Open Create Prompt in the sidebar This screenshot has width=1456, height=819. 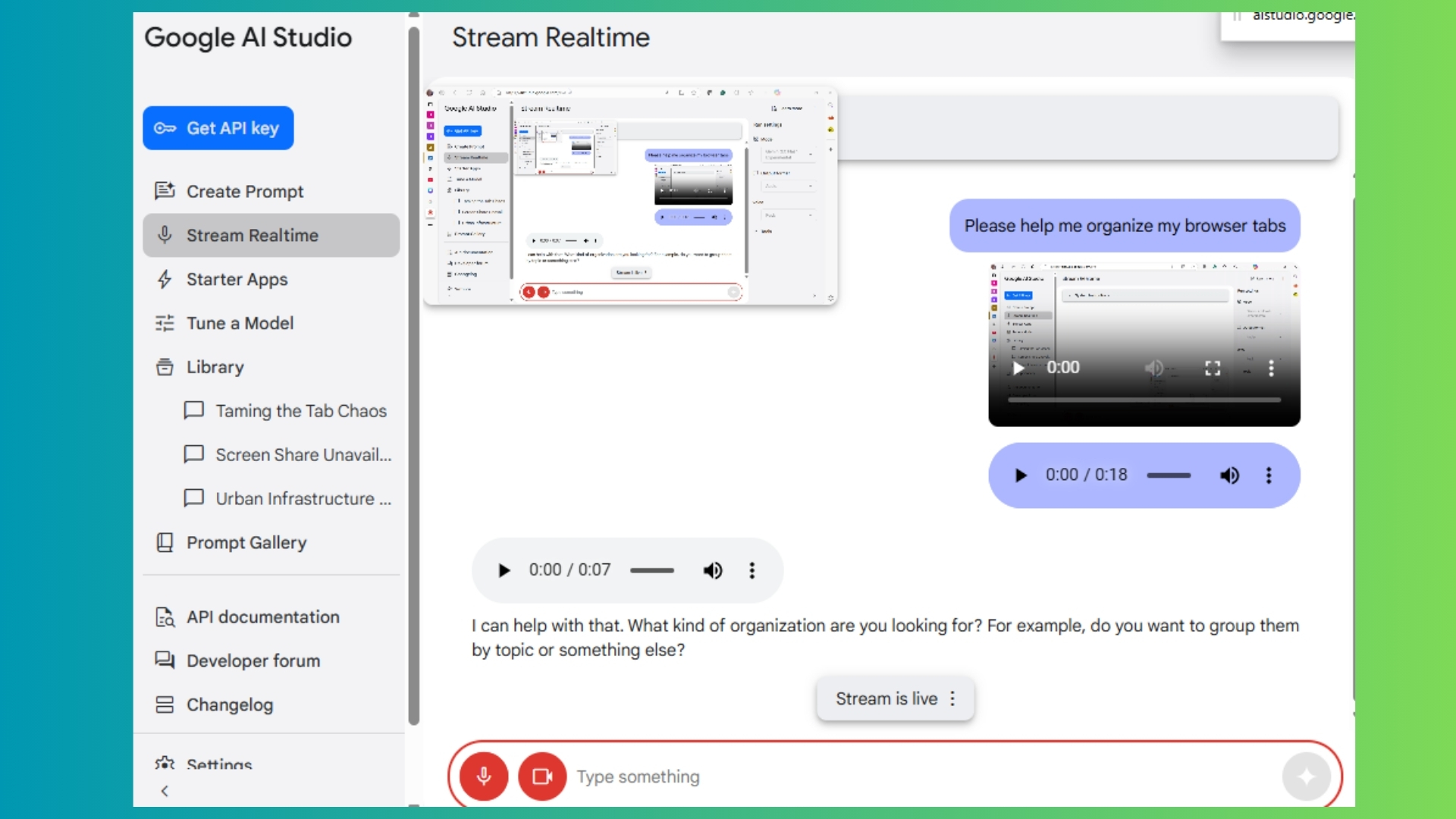[x=244, y=191]
